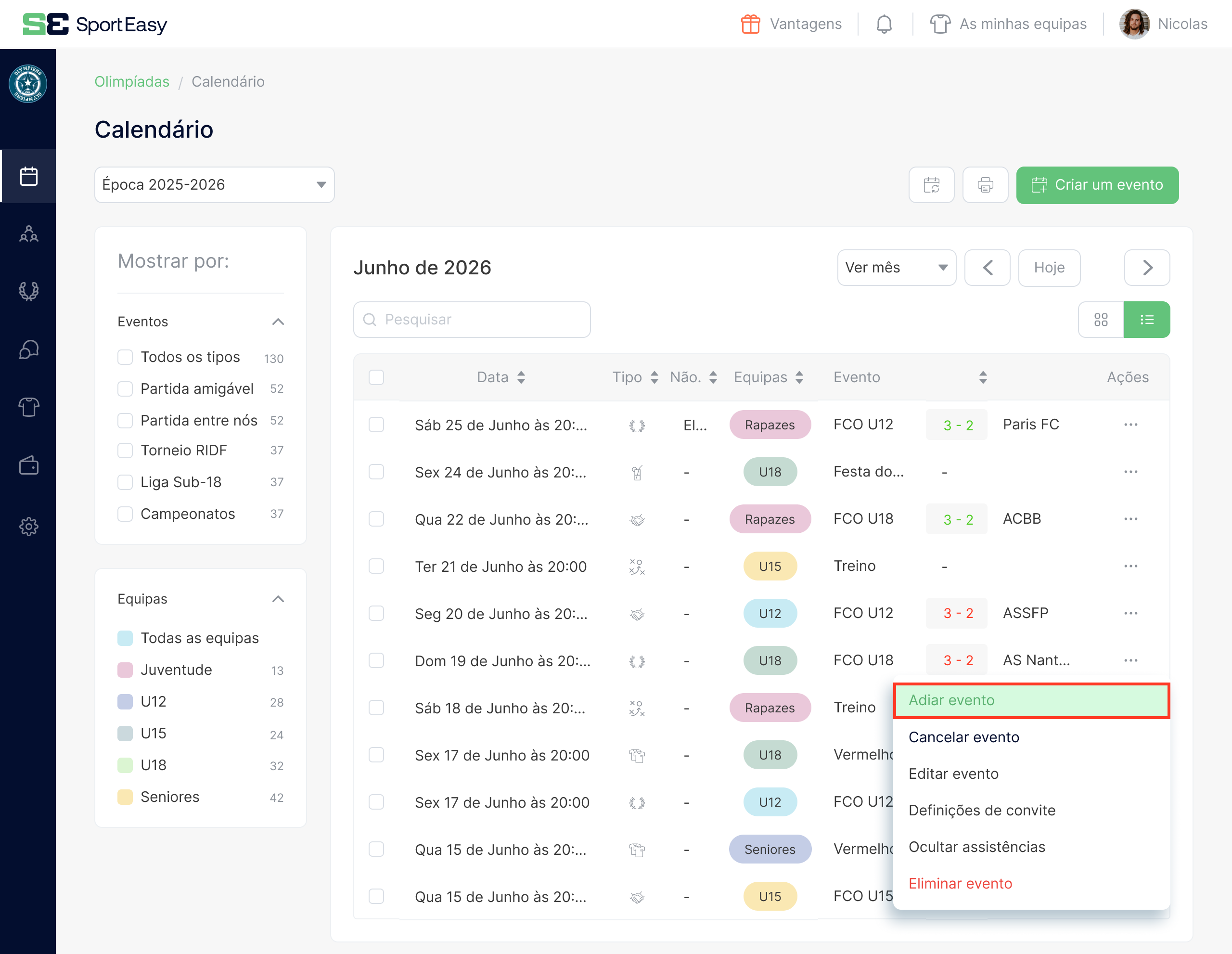
Task: Enable the Liga Sub-18 filter checkbox
Action: 125,482
